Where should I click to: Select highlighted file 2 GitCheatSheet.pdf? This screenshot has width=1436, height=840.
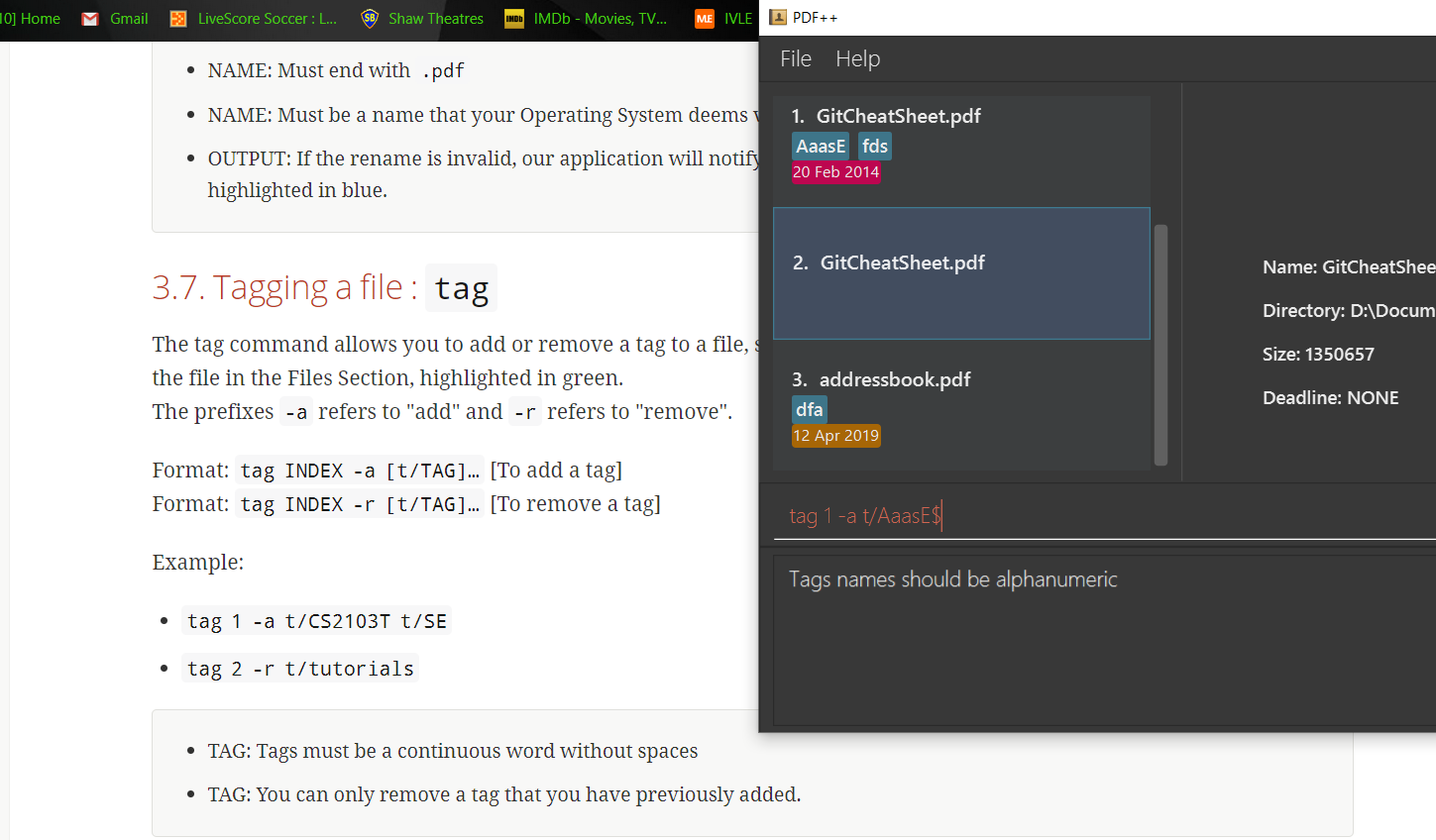tap(961, 273)
